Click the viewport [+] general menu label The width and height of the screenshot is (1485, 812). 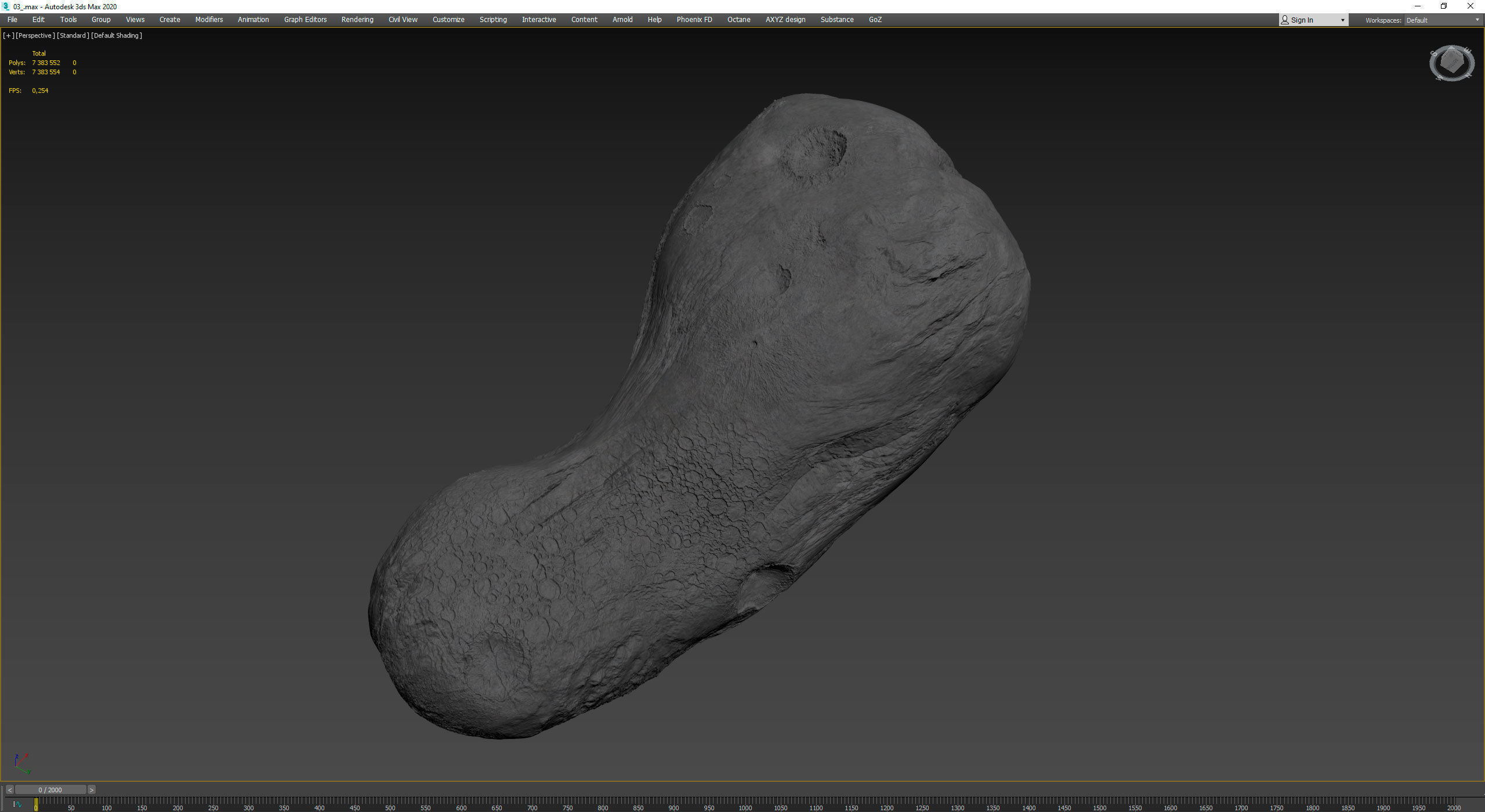click(x=8, y=35)
